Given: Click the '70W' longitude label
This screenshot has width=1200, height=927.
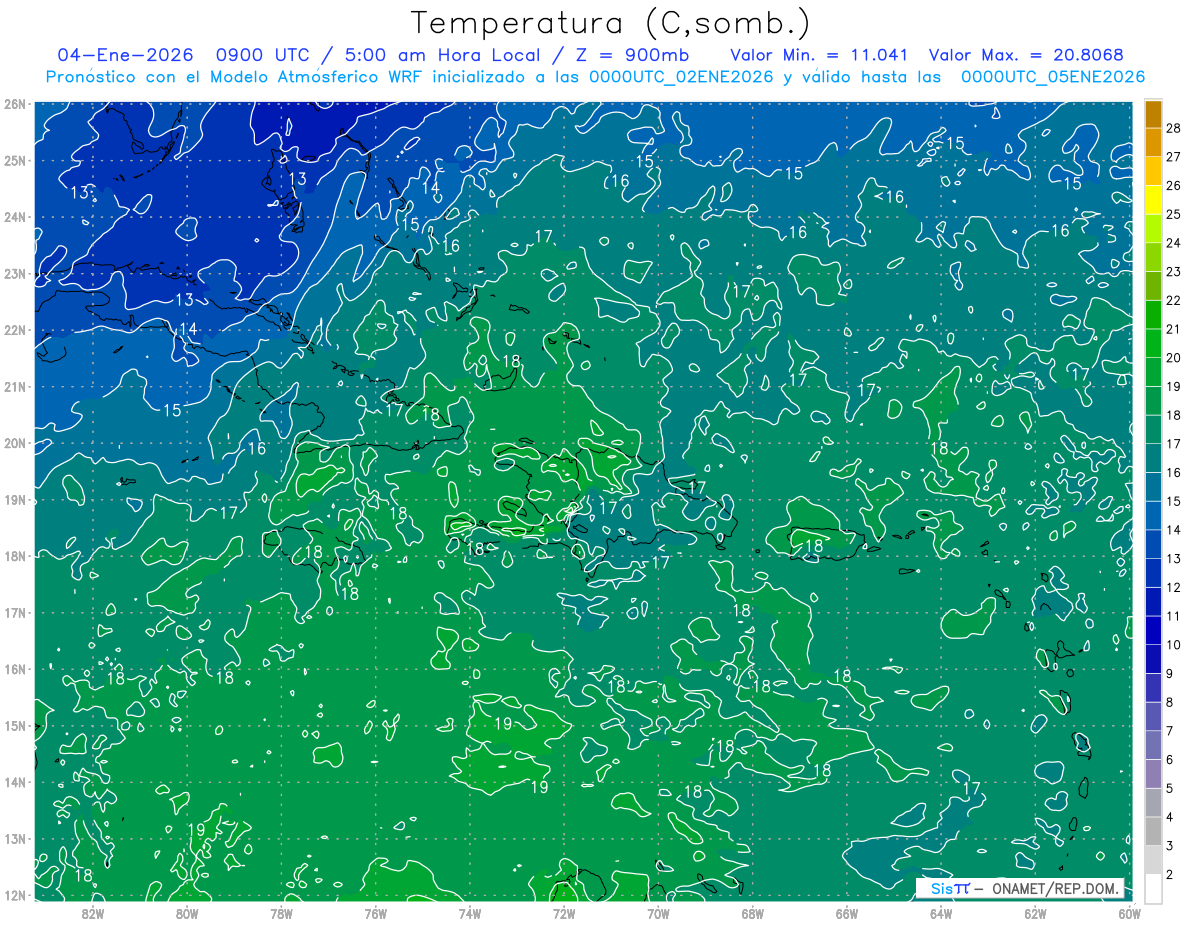Looking at the screenshot, I should click(x=658, y=913).
